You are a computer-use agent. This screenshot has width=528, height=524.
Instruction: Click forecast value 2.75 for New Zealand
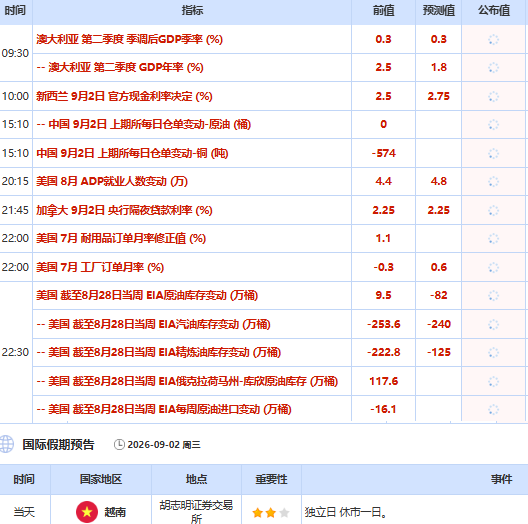[x=439, y=96]
